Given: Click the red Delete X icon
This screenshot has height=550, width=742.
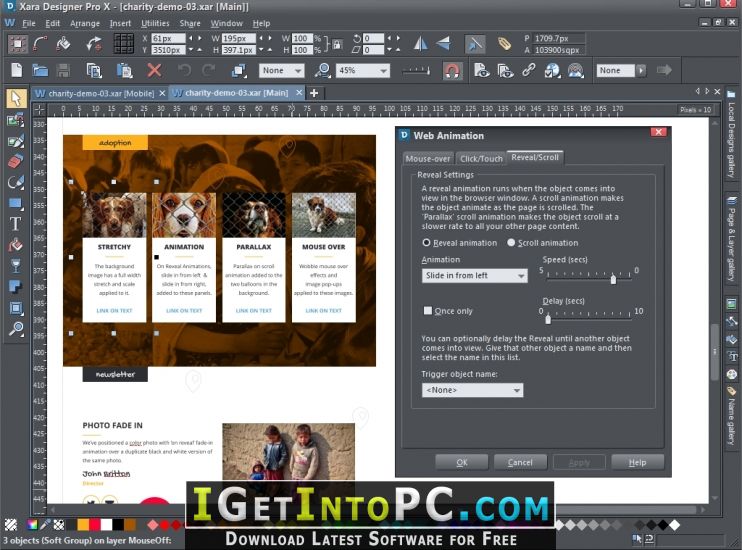Looking at the screenshot, I should tap(154, 70).
